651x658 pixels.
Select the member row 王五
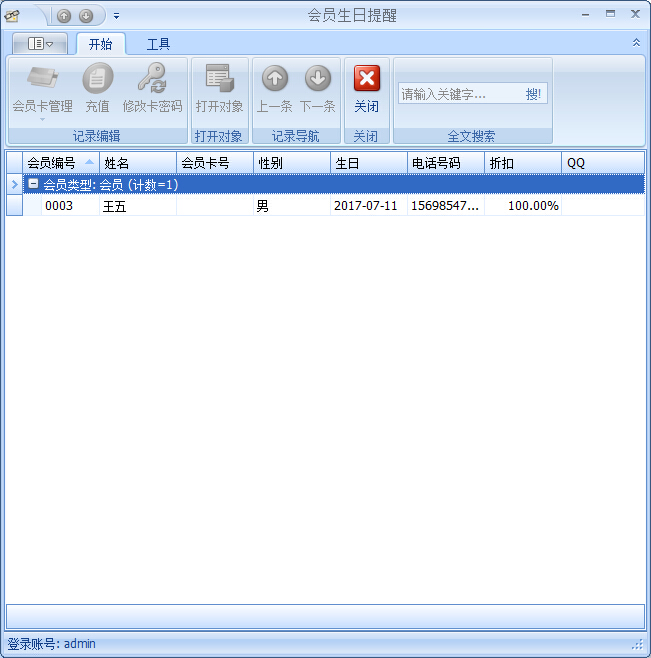(x=115, y=206)
